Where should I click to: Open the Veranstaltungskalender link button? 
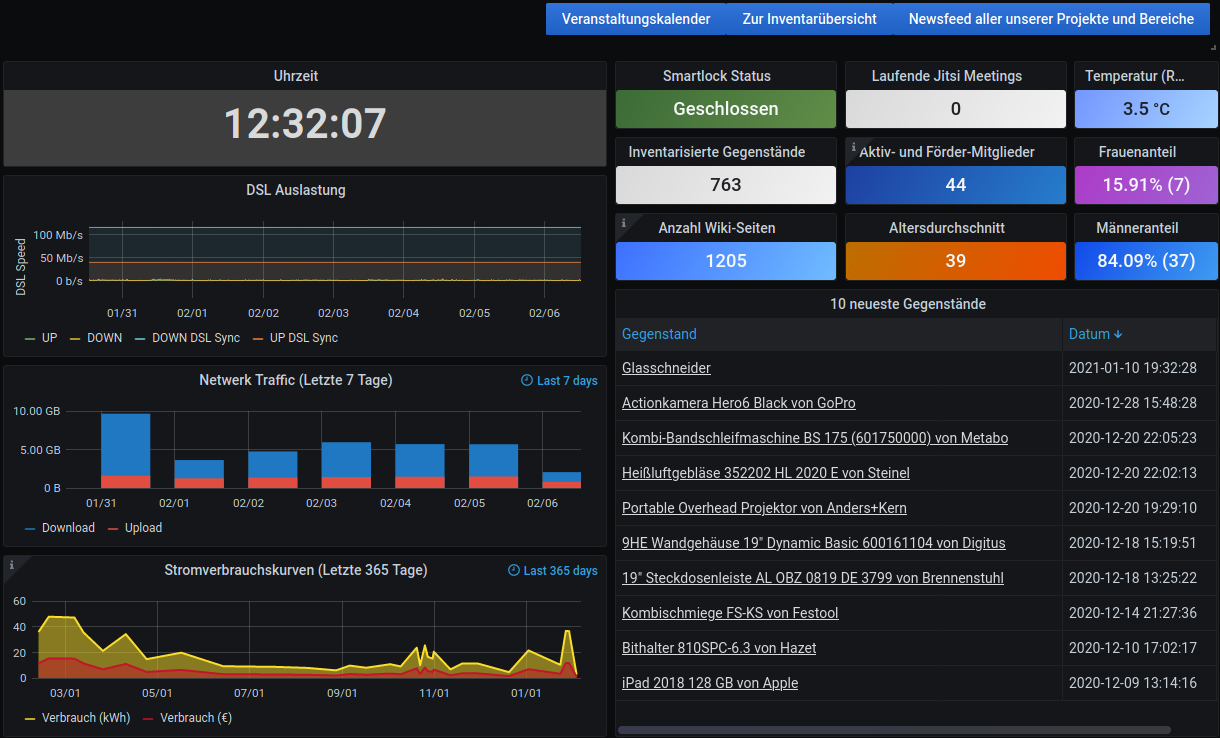(x=636, y=19)
